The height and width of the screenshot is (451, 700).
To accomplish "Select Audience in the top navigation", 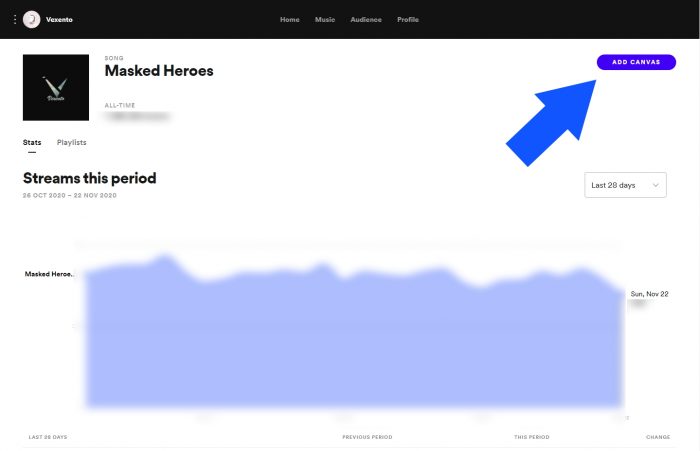I will click(366, 19).
